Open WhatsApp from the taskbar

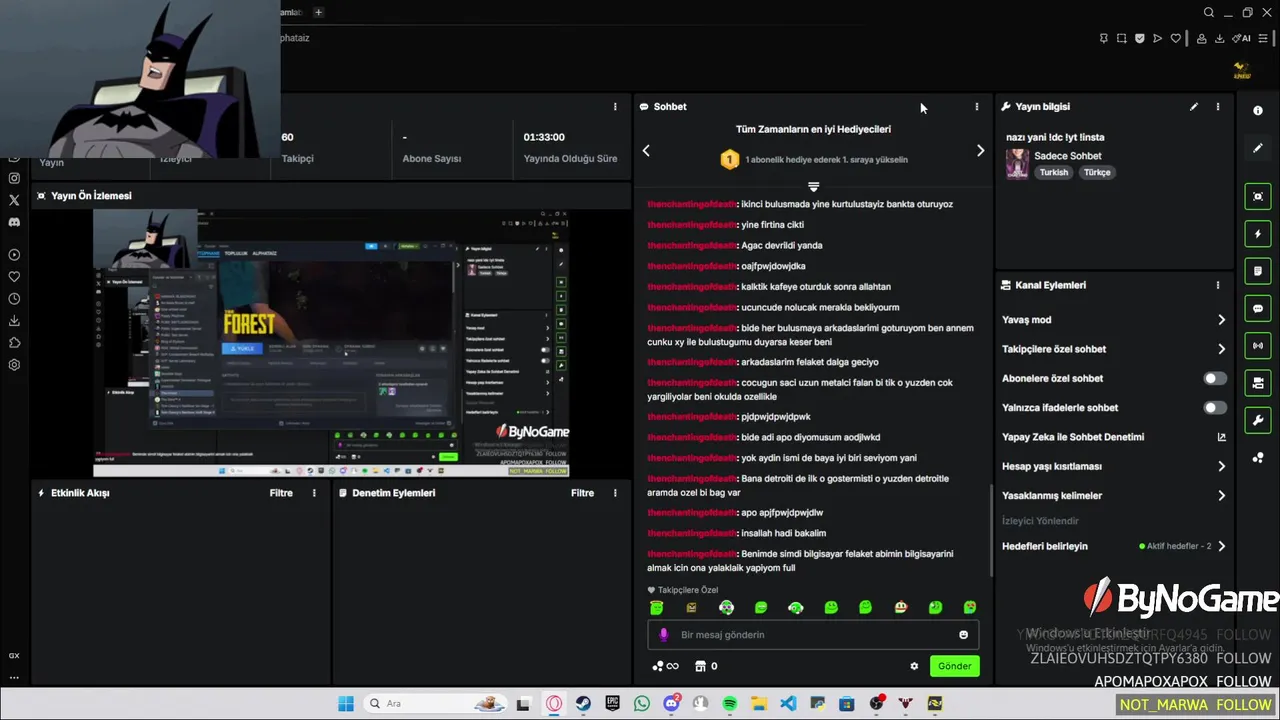[641, 704]
